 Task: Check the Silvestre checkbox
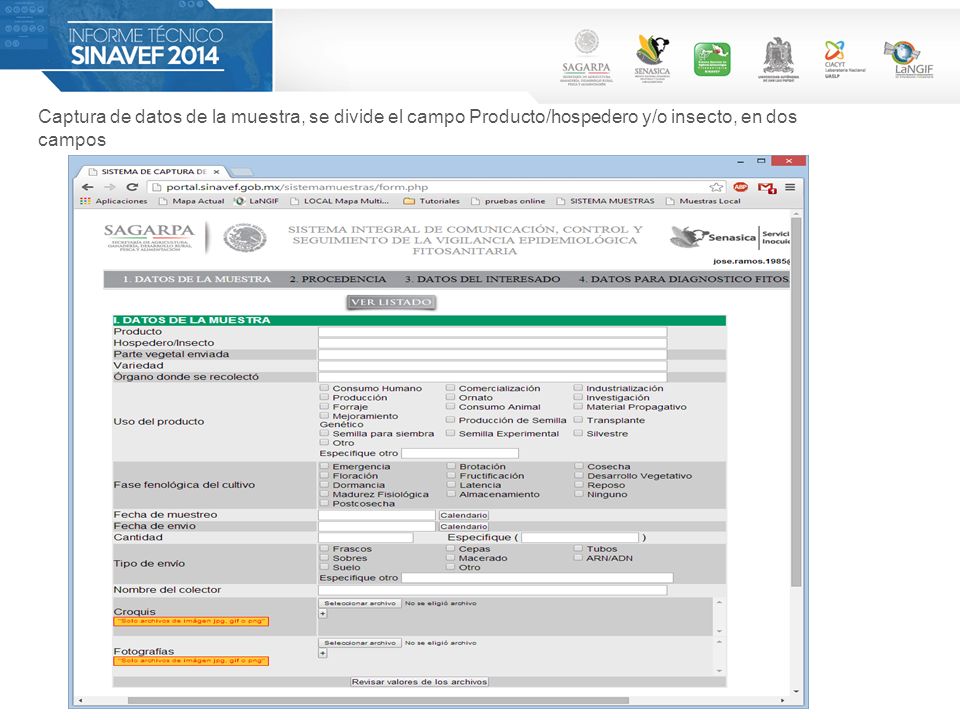tap(578, 433)
